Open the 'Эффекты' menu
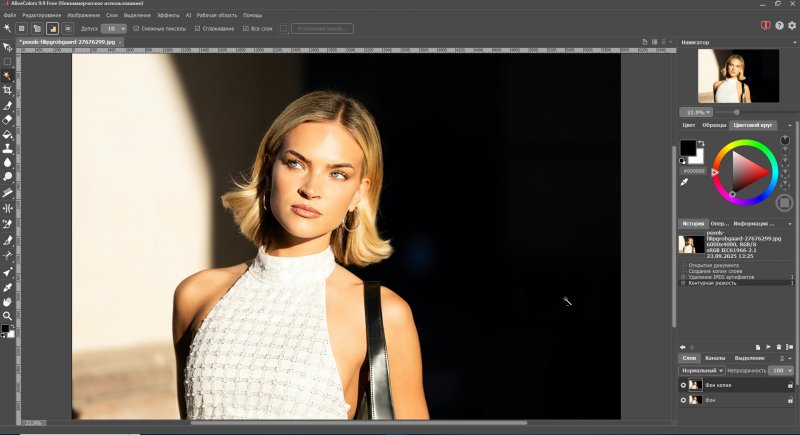 click(168, 15)
